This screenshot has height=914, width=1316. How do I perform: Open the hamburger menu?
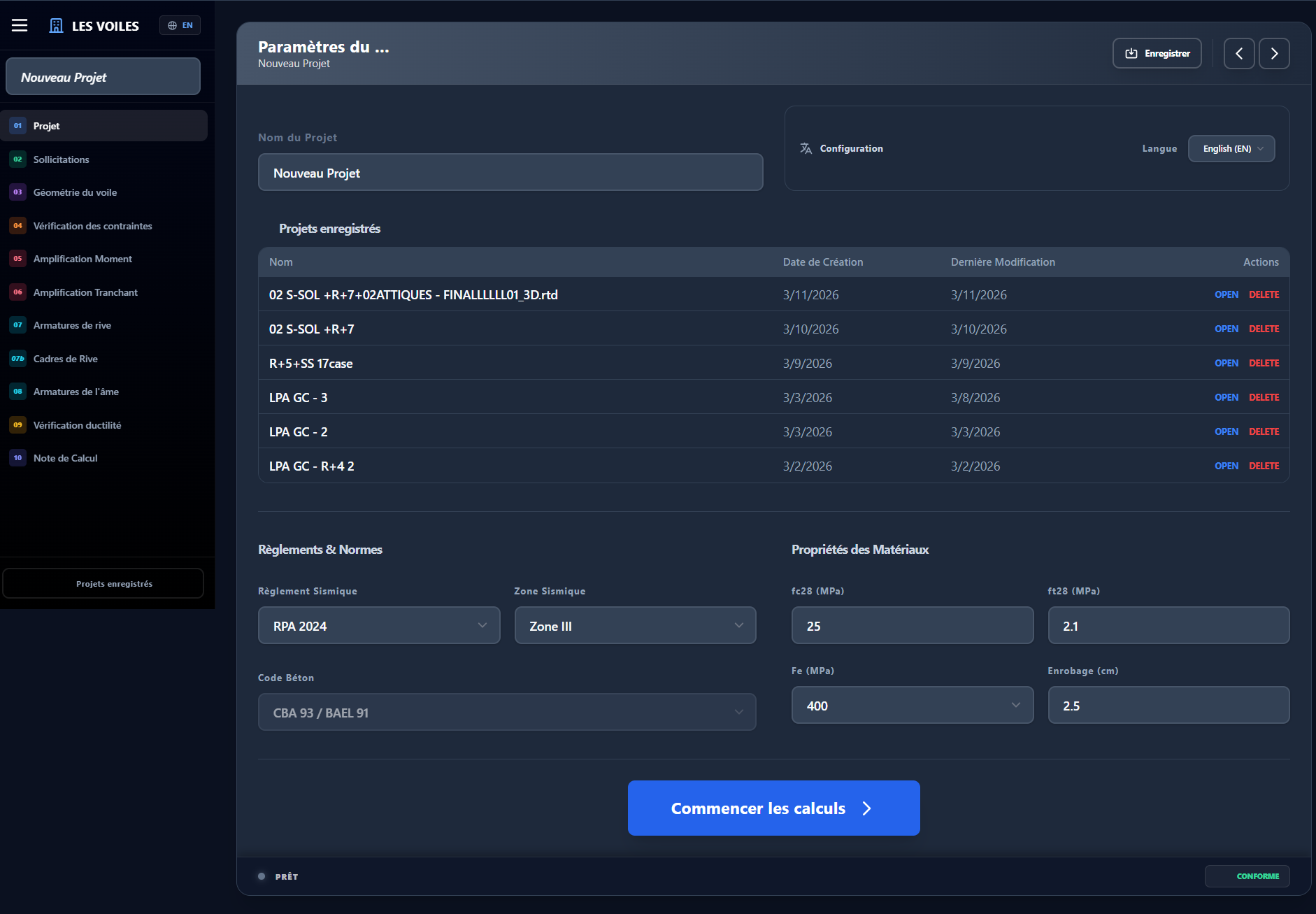point(20,24)
